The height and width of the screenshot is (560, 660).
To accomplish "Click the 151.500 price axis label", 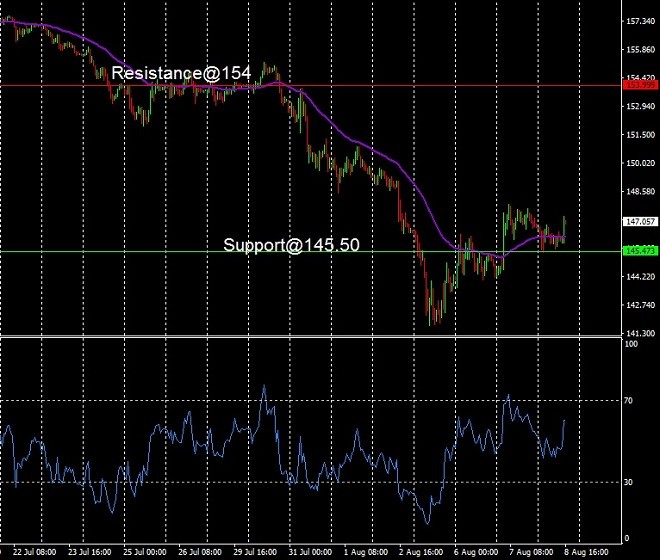I will click(641, 135).
